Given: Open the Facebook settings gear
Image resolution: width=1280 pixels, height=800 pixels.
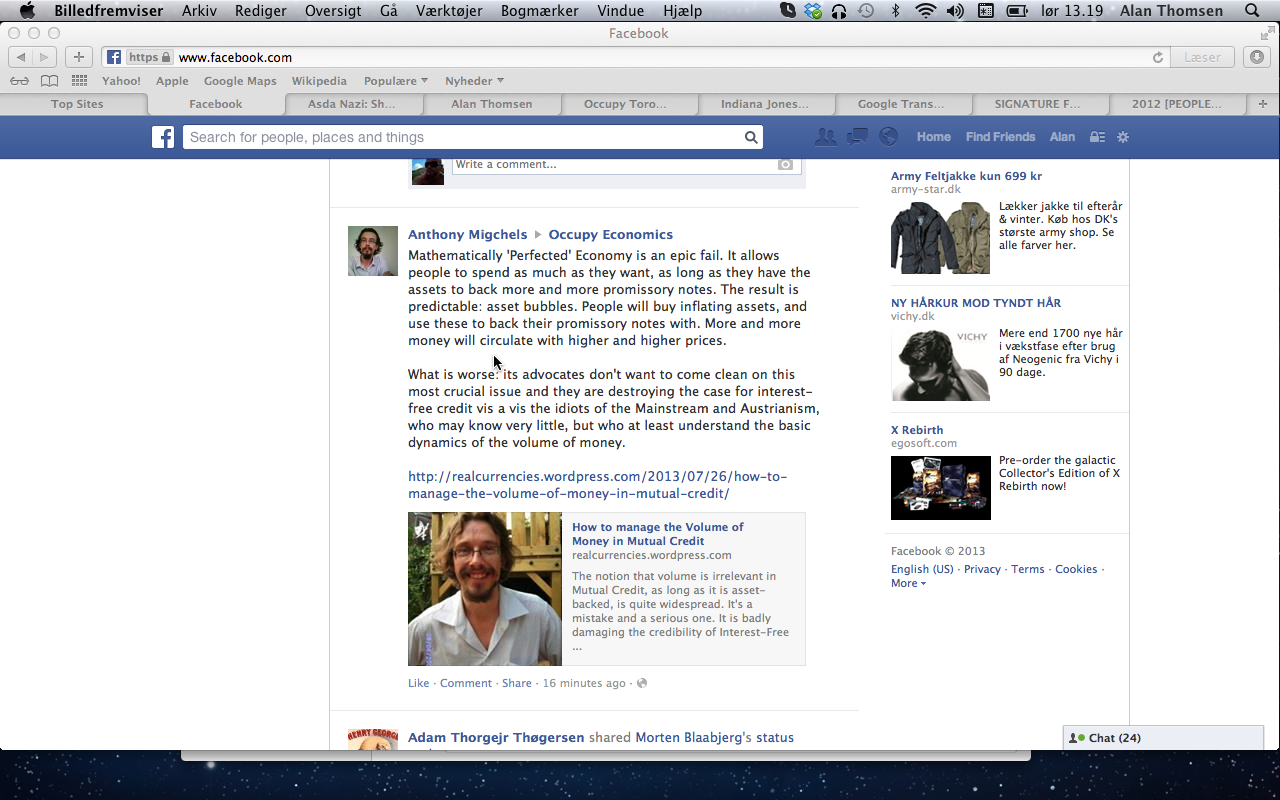Looking at the screenshot, I should point(1123,137).
